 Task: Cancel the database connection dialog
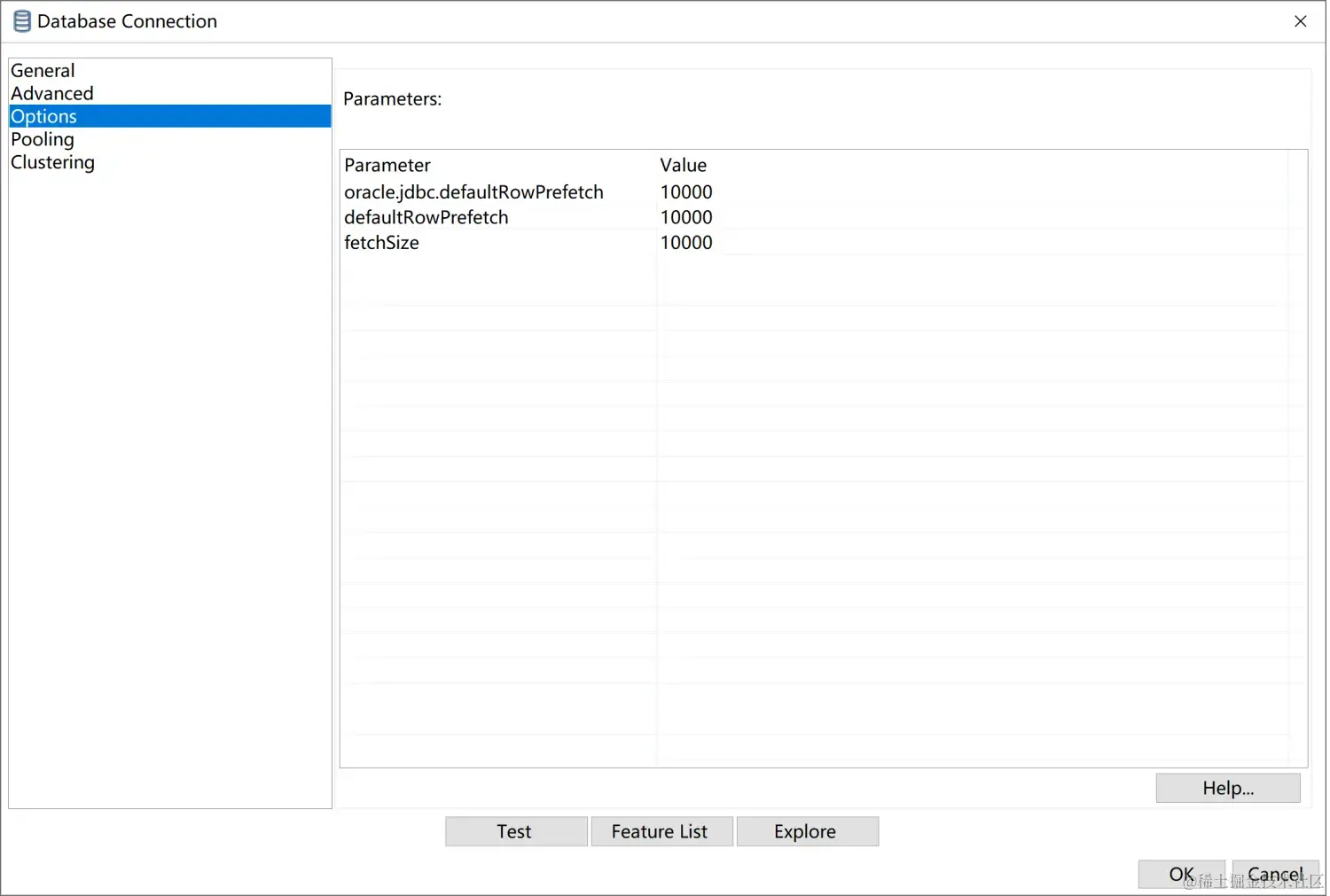(x=1276, y=875)
